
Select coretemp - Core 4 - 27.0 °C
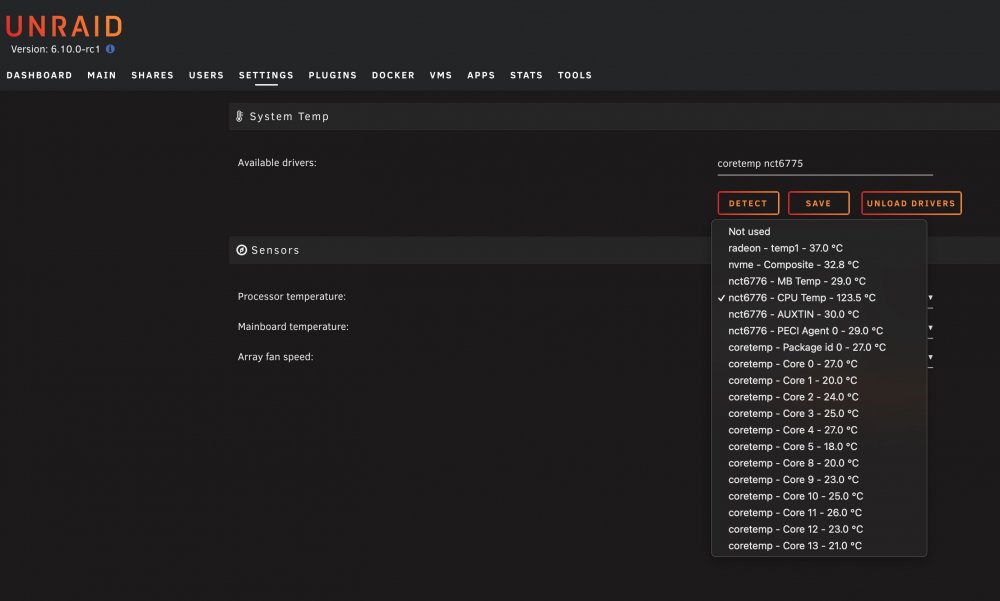coord(819,431)
